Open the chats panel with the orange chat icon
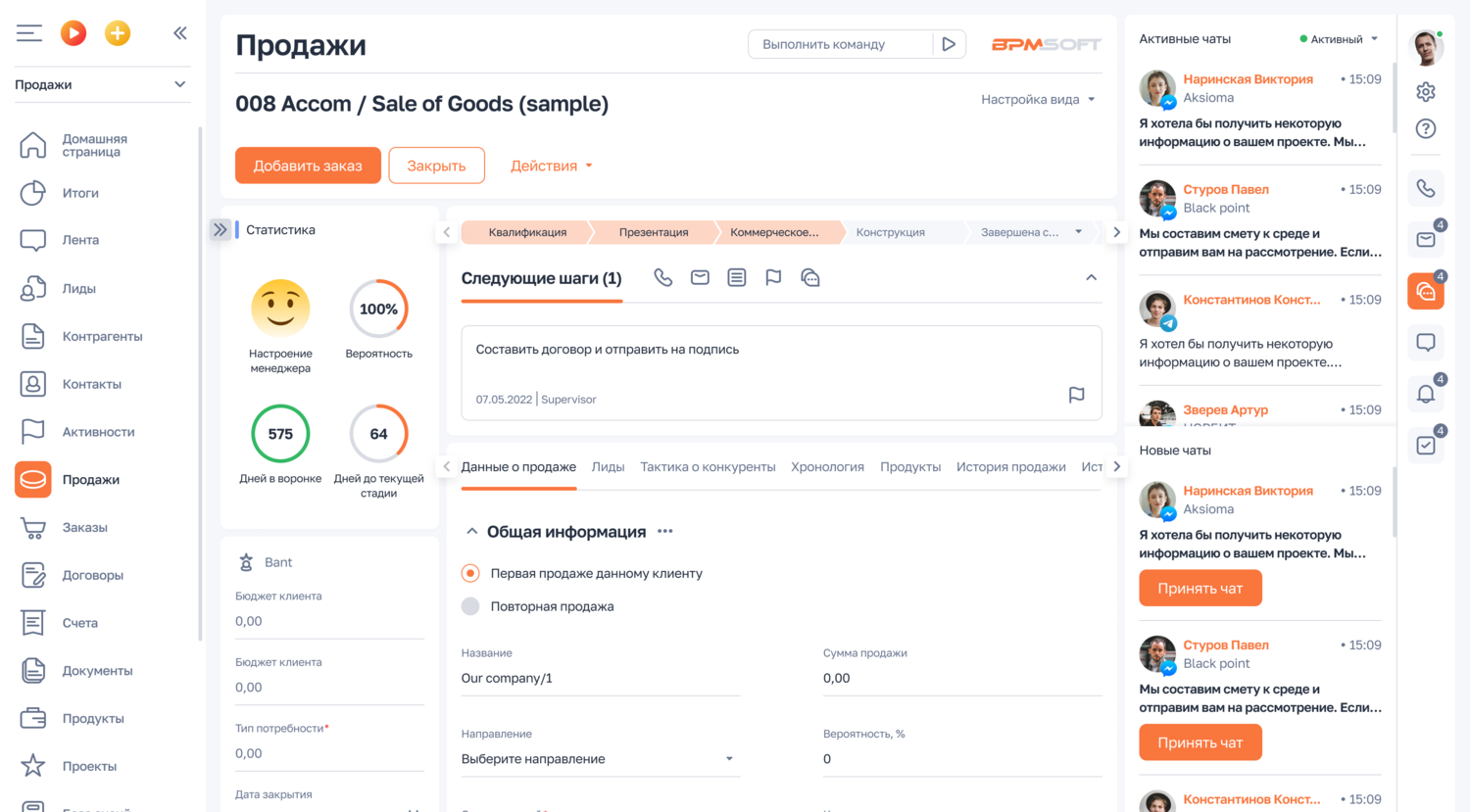This screenshot has width=1470, height=812. (1426, 291)
